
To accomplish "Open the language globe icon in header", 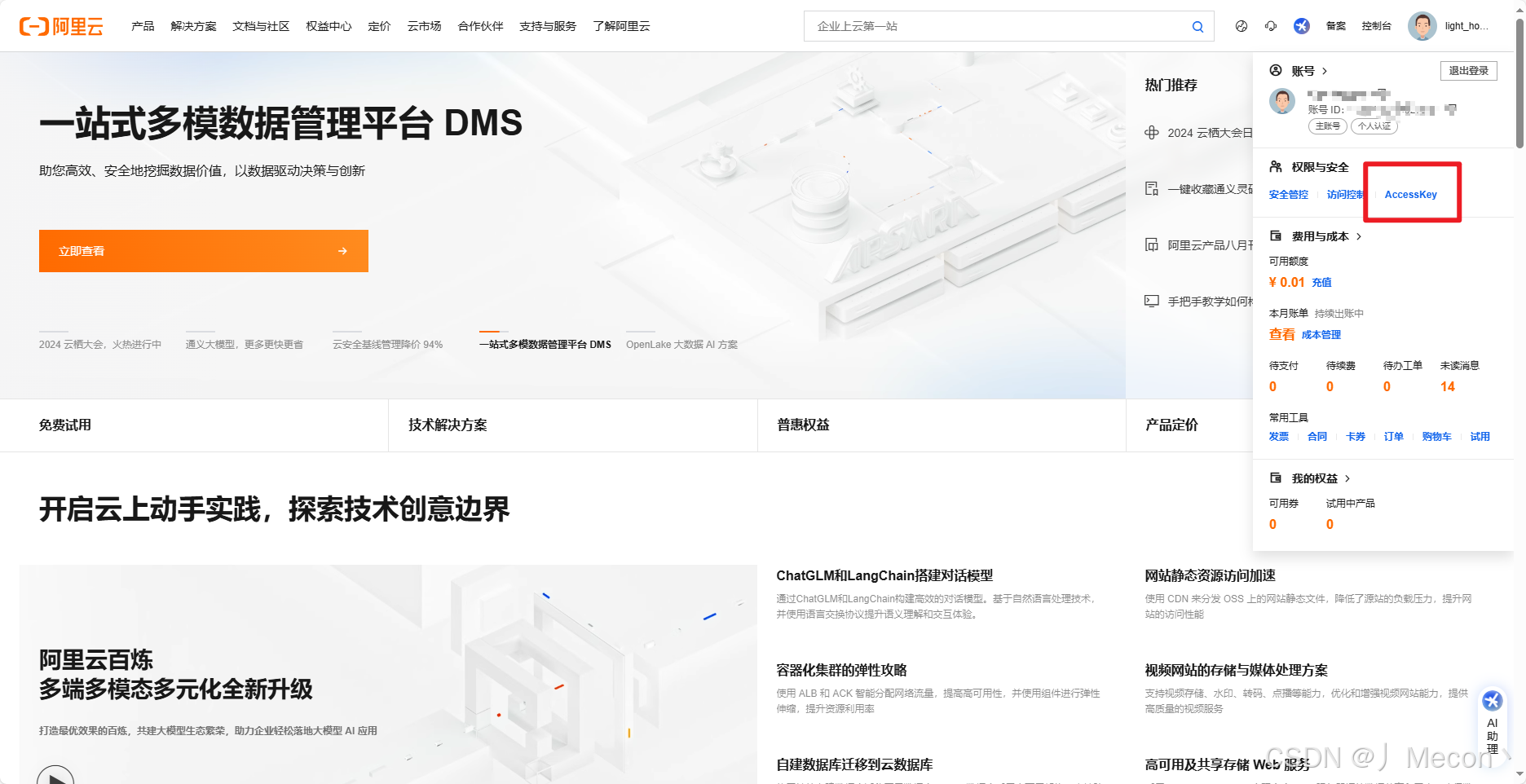I will (1242, 26).
